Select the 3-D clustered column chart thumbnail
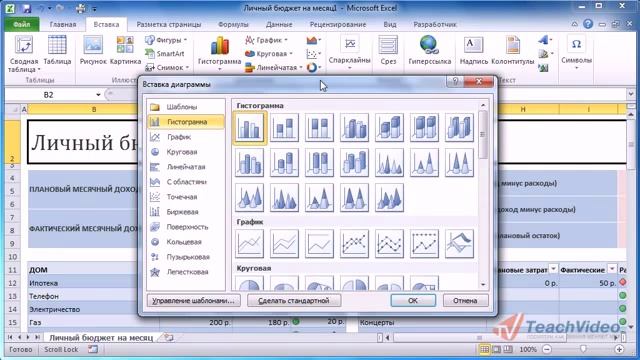 (x=354, y=128)
